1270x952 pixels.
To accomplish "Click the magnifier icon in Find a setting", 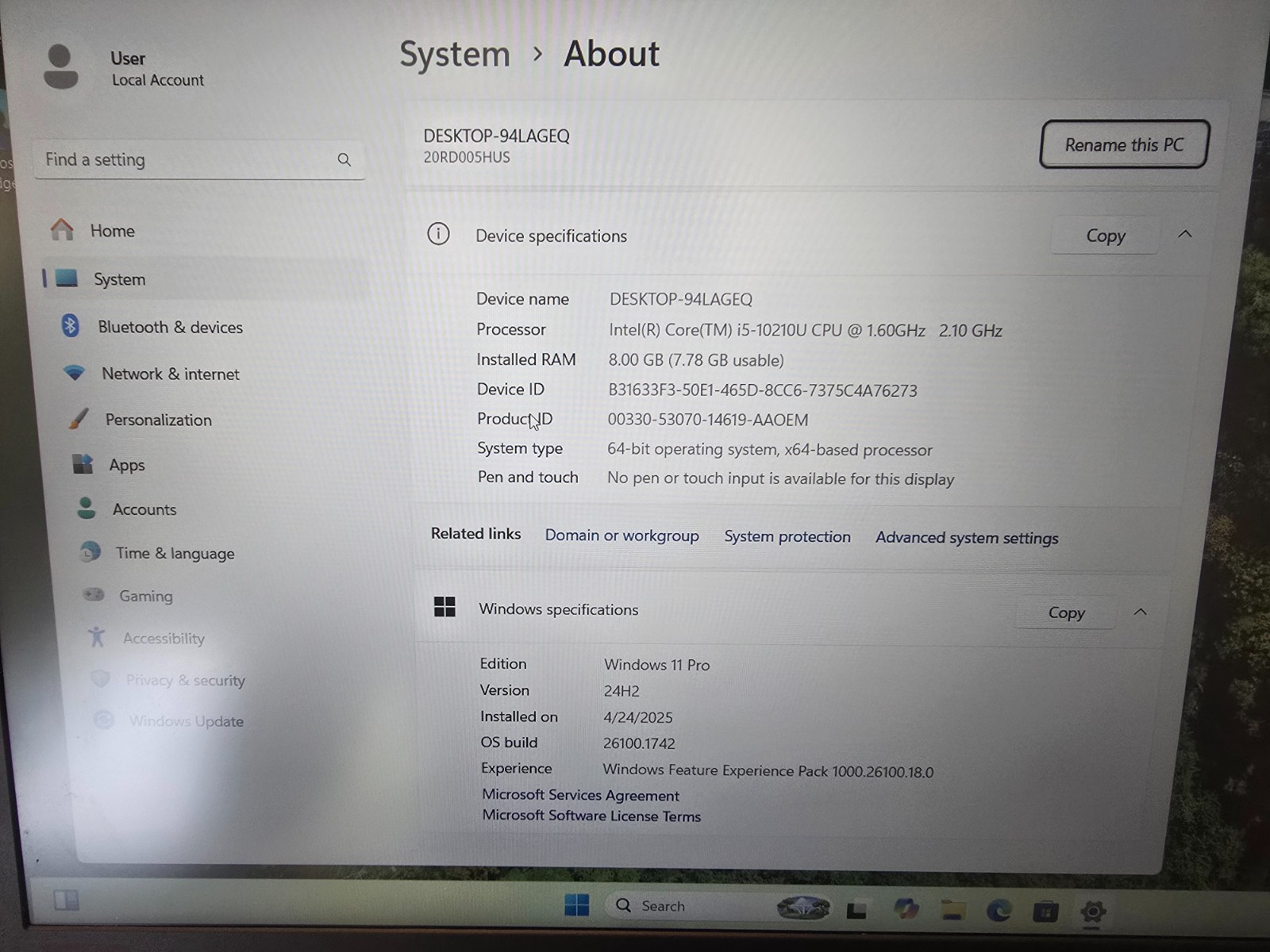I will point(344,159).
